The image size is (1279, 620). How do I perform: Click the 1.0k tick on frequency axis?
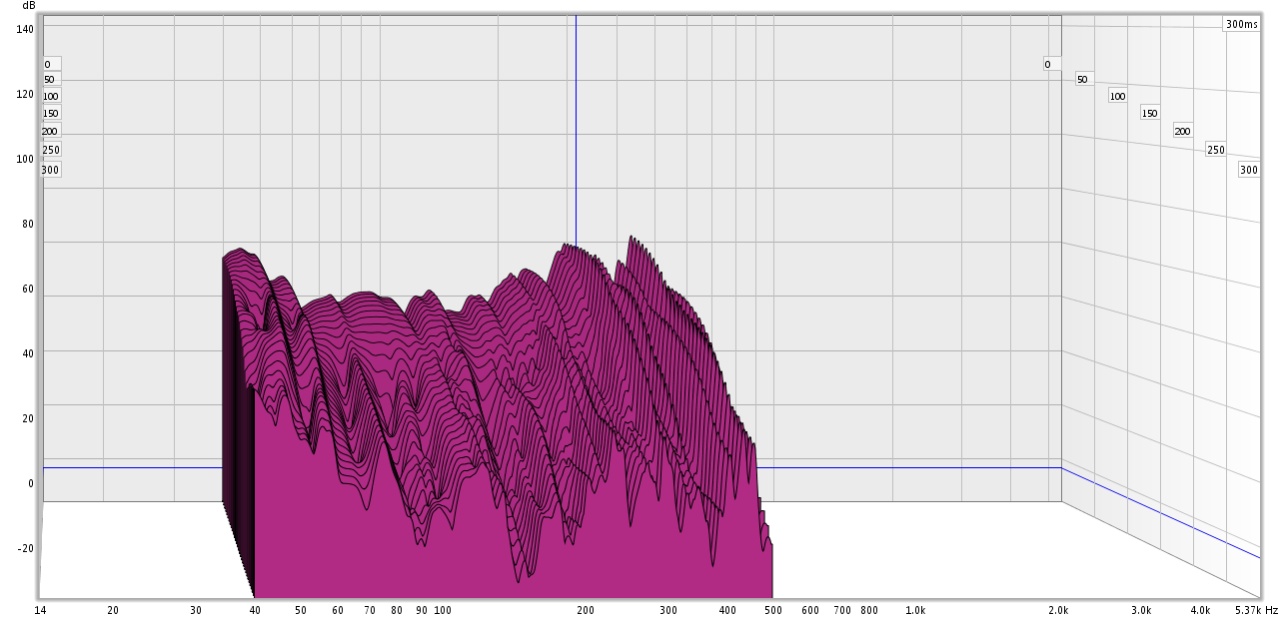915,610
